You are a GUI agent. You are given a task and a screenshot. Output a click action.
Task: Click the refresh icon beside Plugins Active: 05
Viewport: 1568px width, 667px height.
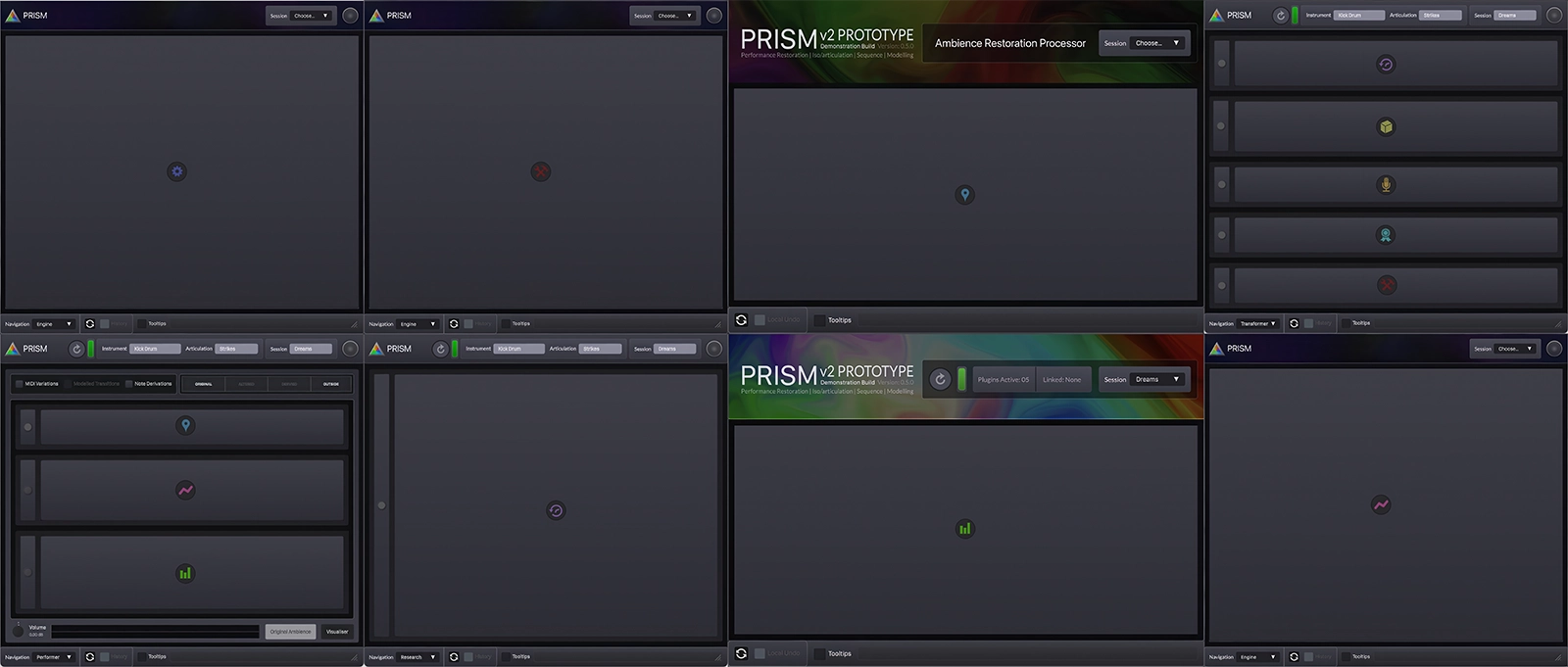pyautogui.click(x=940, y=379)
